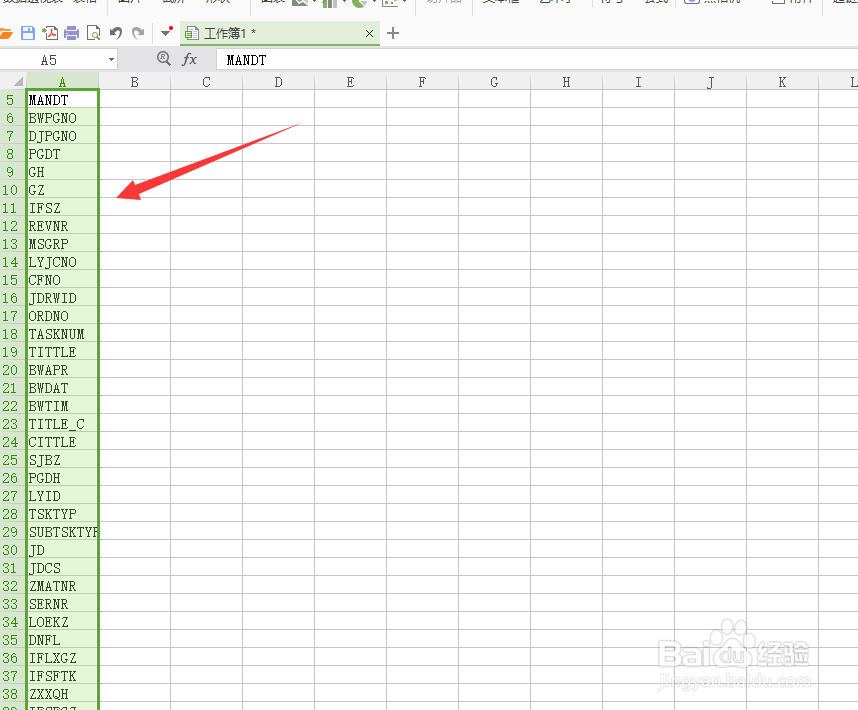Click cell containing LYJCNO
Viewport: 858px width, 710px height.
coord(62,262)
